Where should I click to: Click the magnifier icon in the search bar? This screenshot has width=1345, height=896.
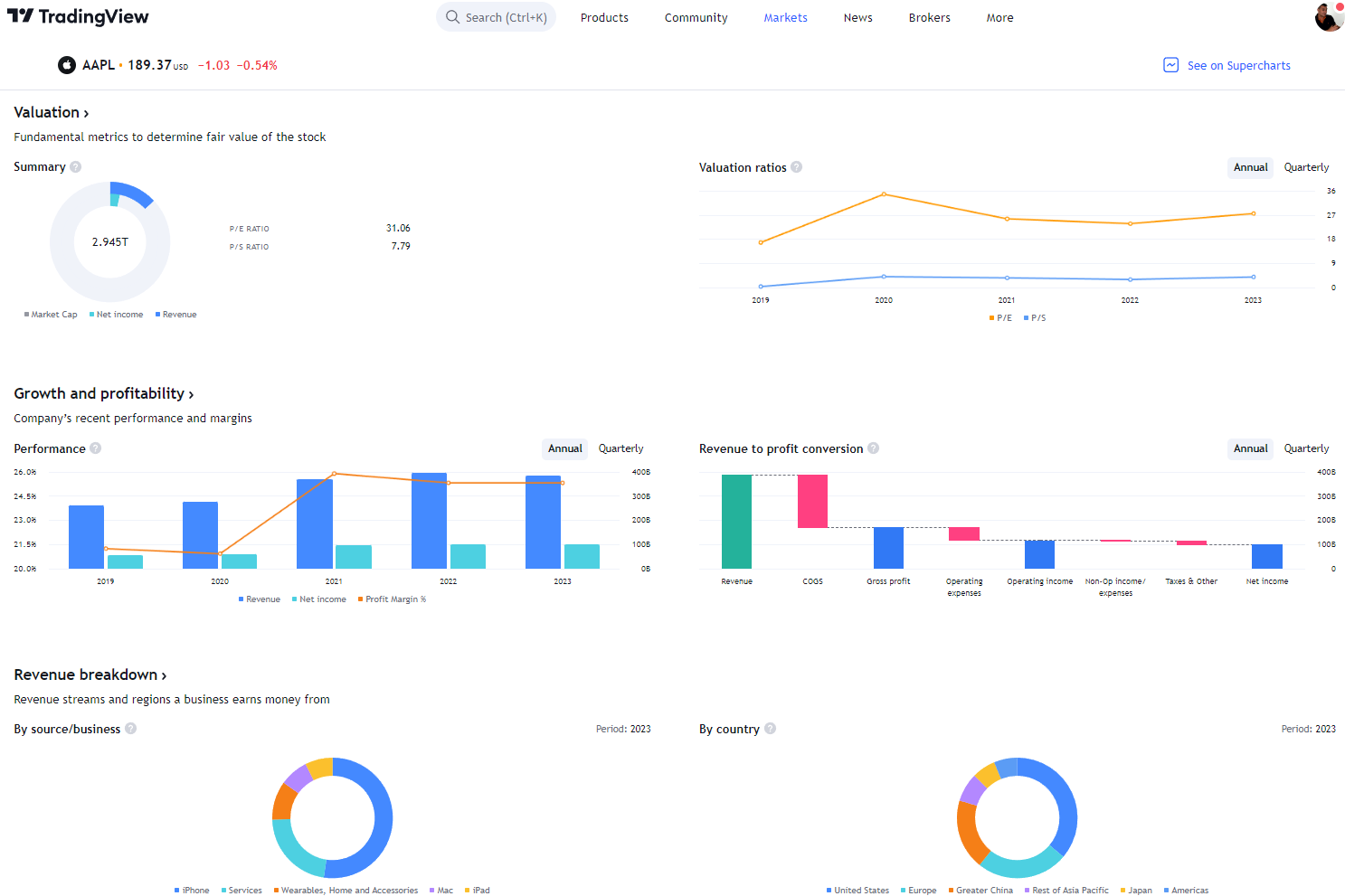tap(450, 16)
